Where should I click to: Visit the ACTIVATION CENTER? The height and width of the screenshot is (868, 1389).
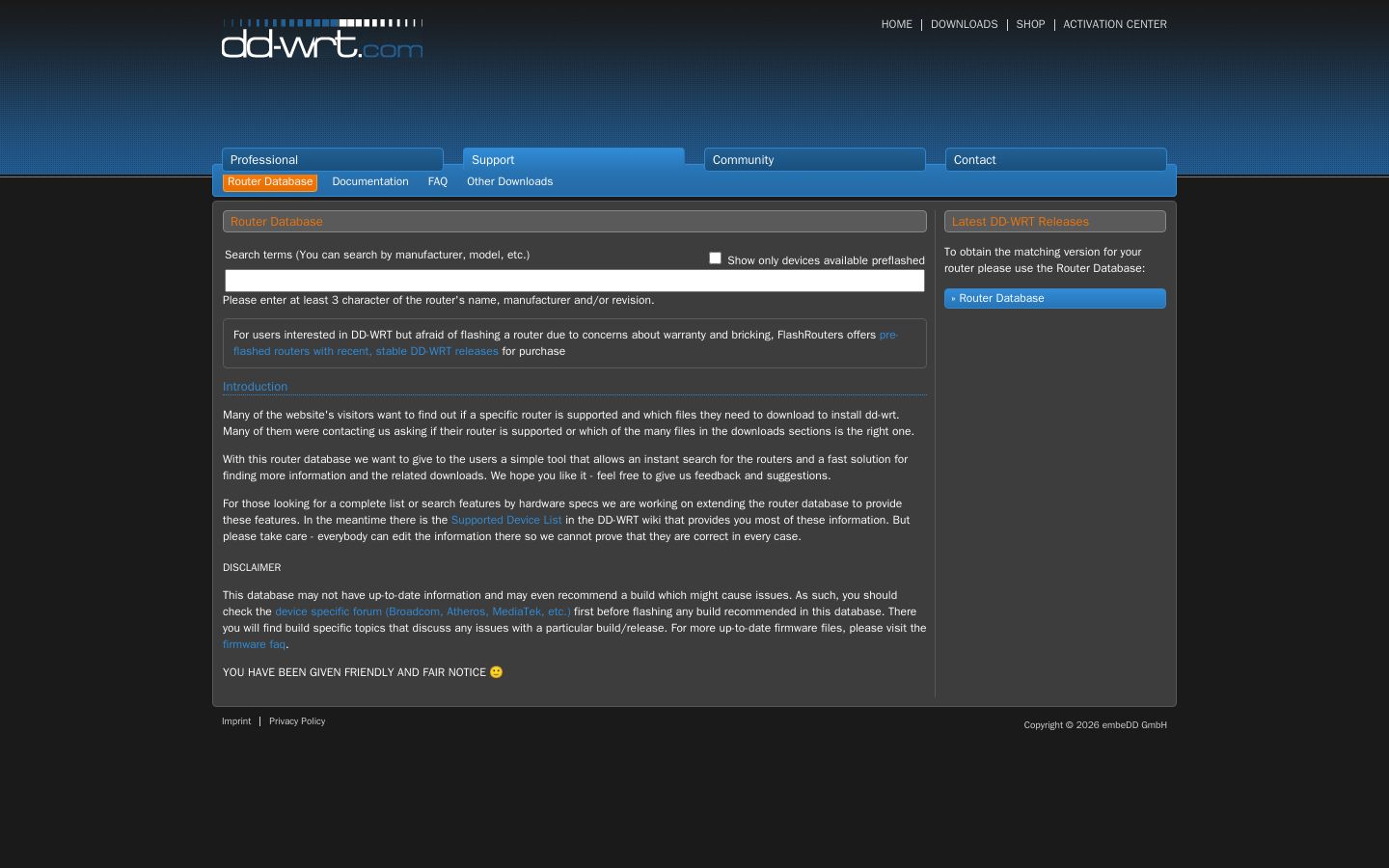[1115, 24]
